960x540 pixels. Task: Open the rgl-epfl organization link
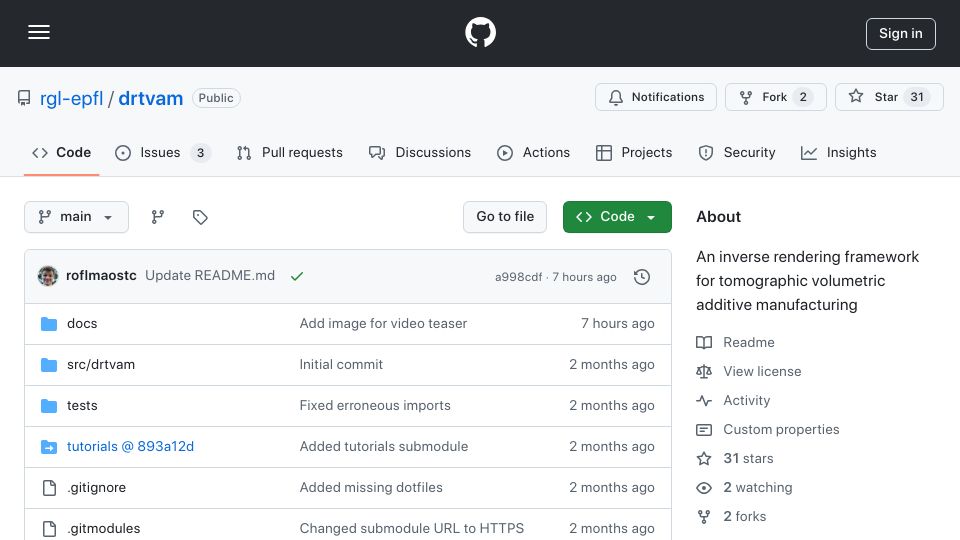pos(71,98)
